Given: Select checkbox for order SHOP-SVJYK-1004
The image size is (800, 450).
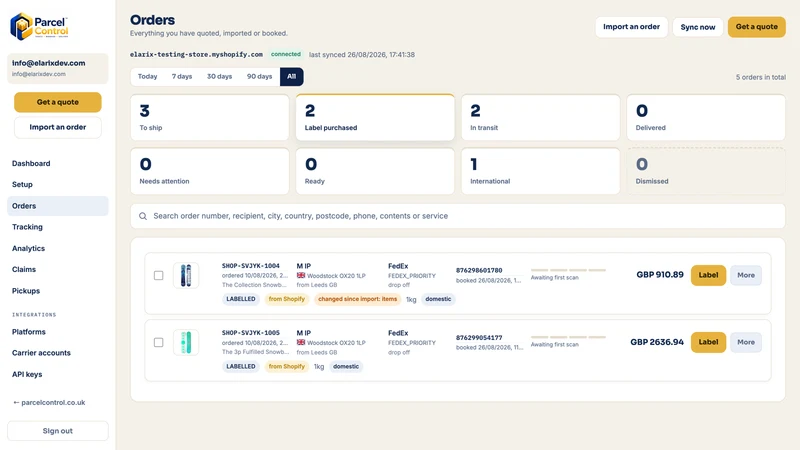Looking at the screenshot, I should tap(159, 276).
